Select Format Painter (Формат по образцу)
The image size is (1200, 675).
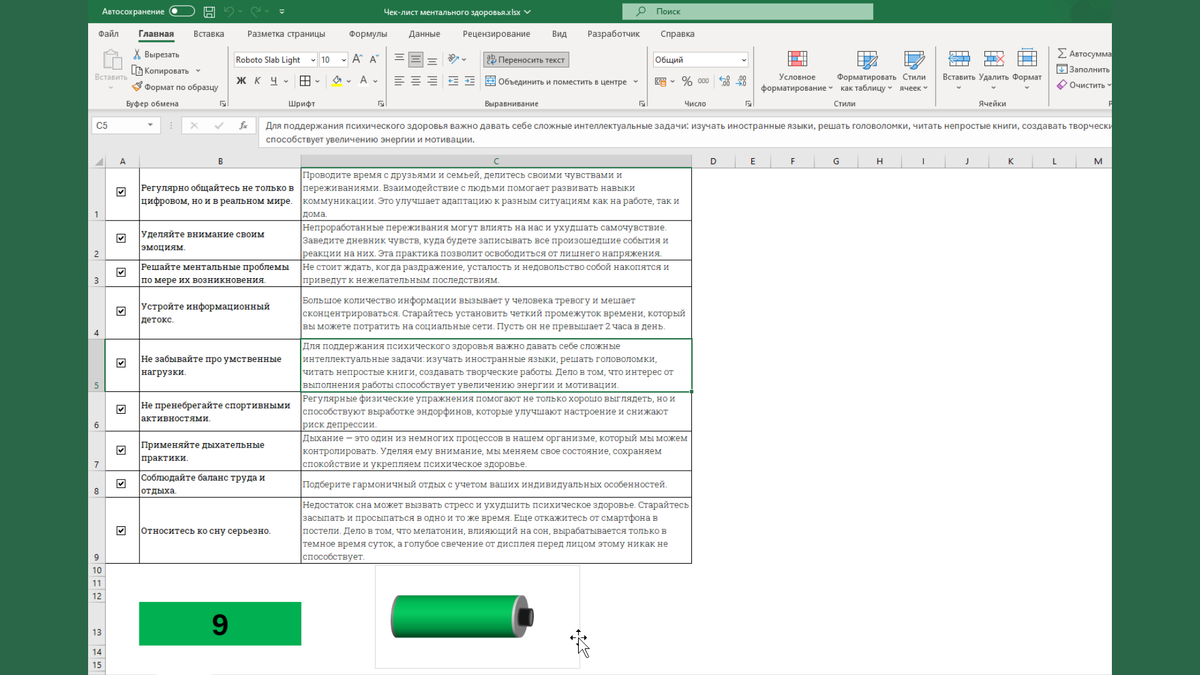click(x=175, y=87)
